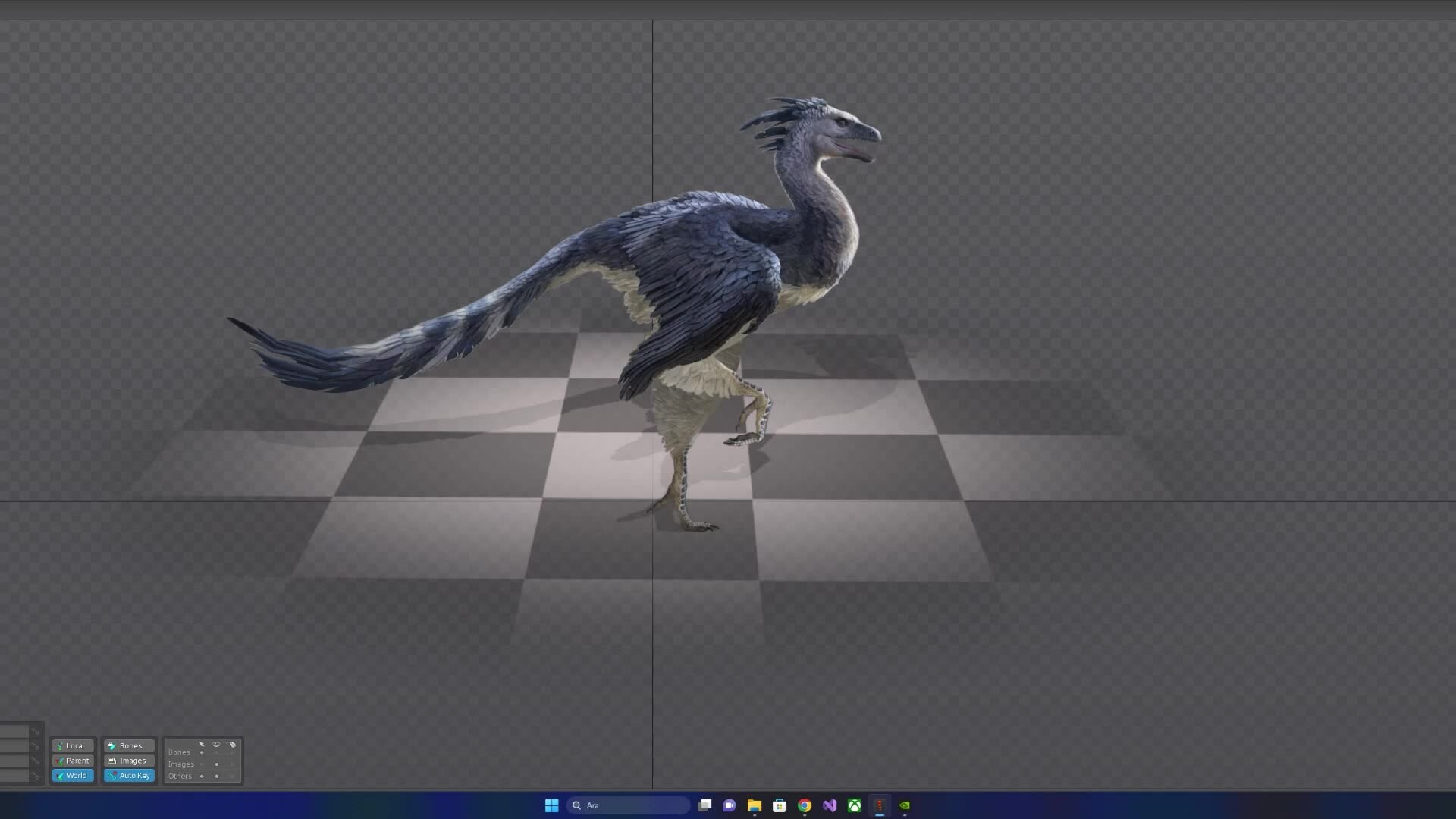
Task: Open File Explorer from the taskbar
Action: point(755,805)
